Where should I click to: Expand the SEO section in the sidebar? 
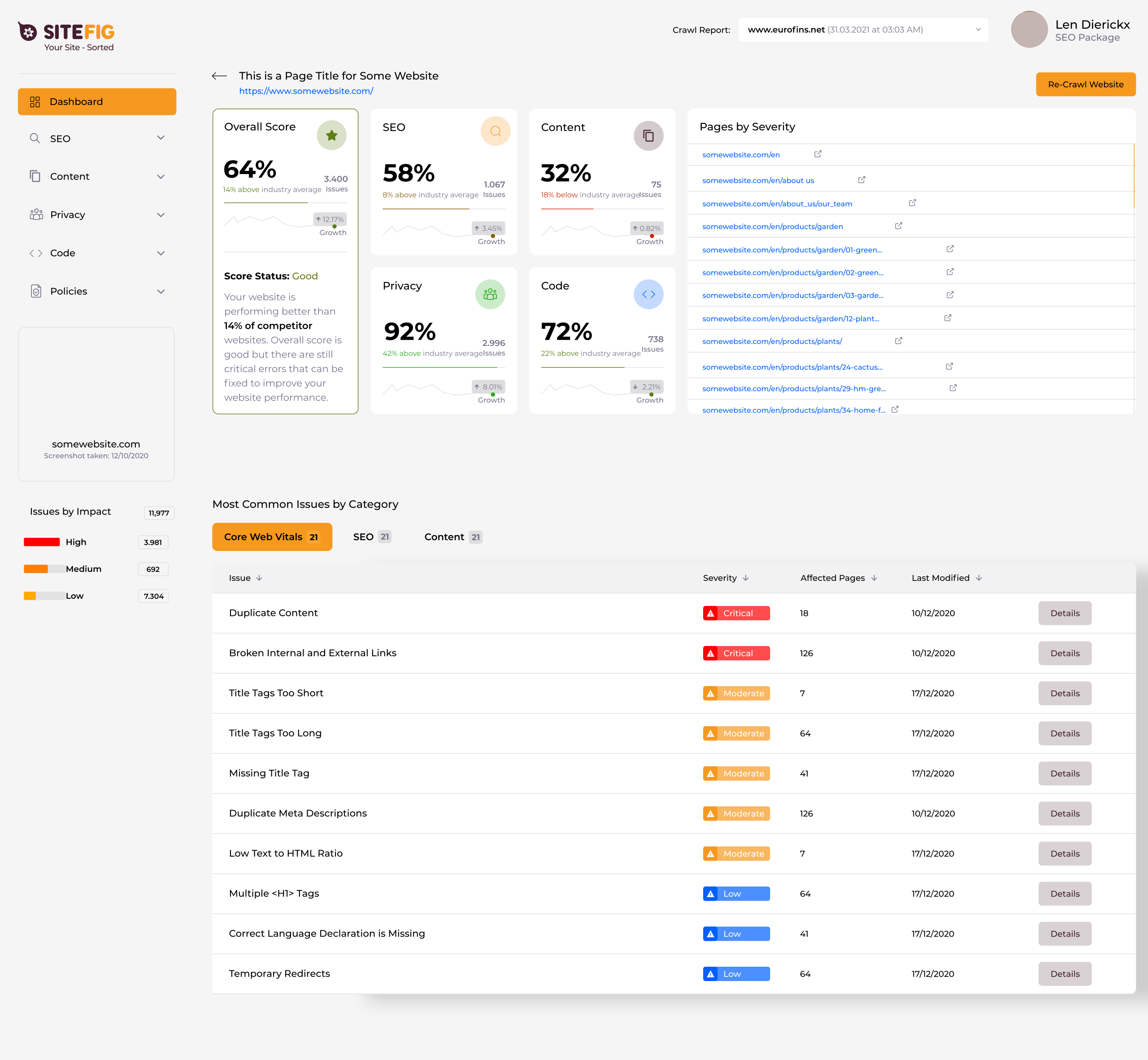(161, 138)
